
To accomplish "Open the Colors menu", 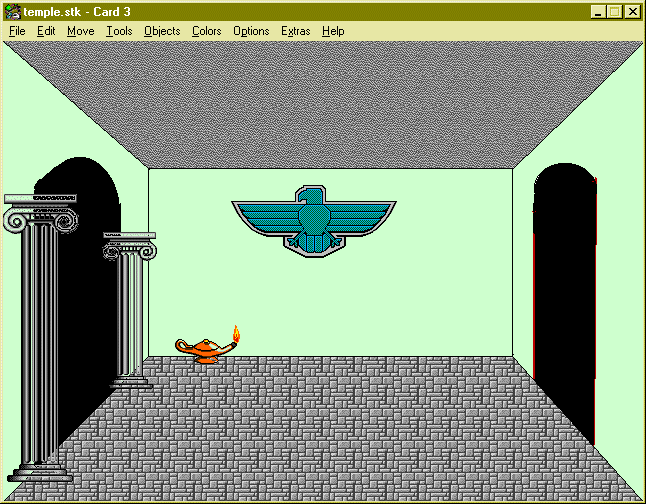I will pos(206,31).
